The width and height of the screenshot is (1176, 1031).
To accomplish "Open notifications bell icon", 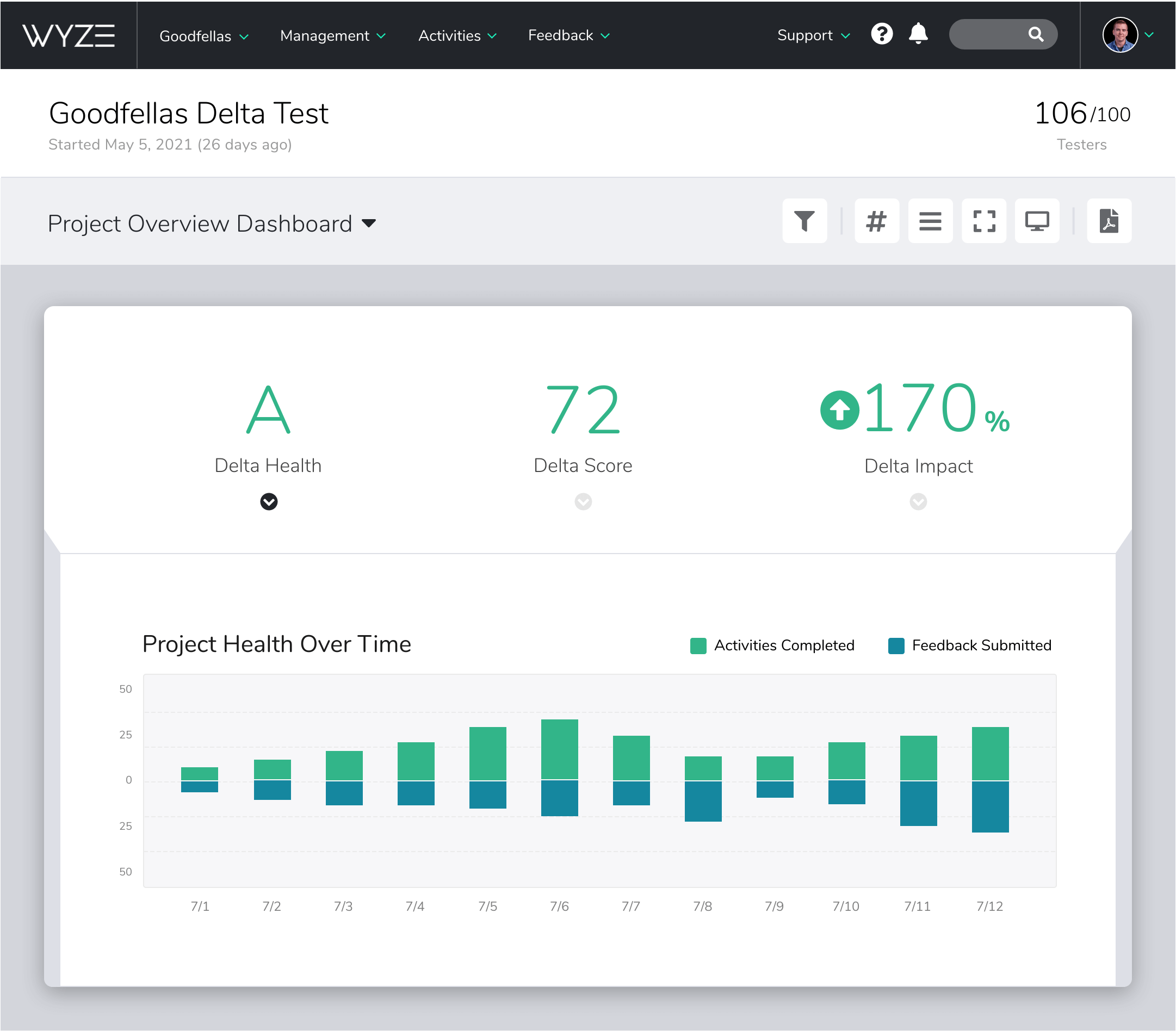I will [x=918, y=34].
